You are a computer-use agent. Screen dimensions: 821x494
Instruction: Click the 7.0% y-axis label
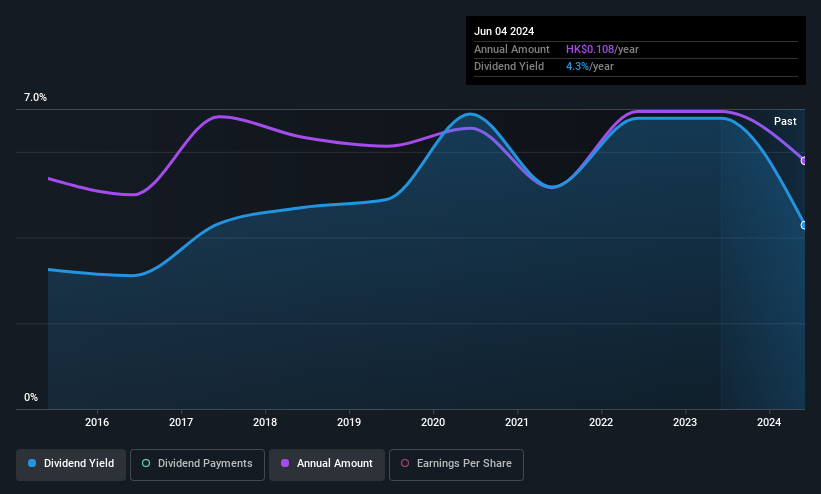[35, 97]
